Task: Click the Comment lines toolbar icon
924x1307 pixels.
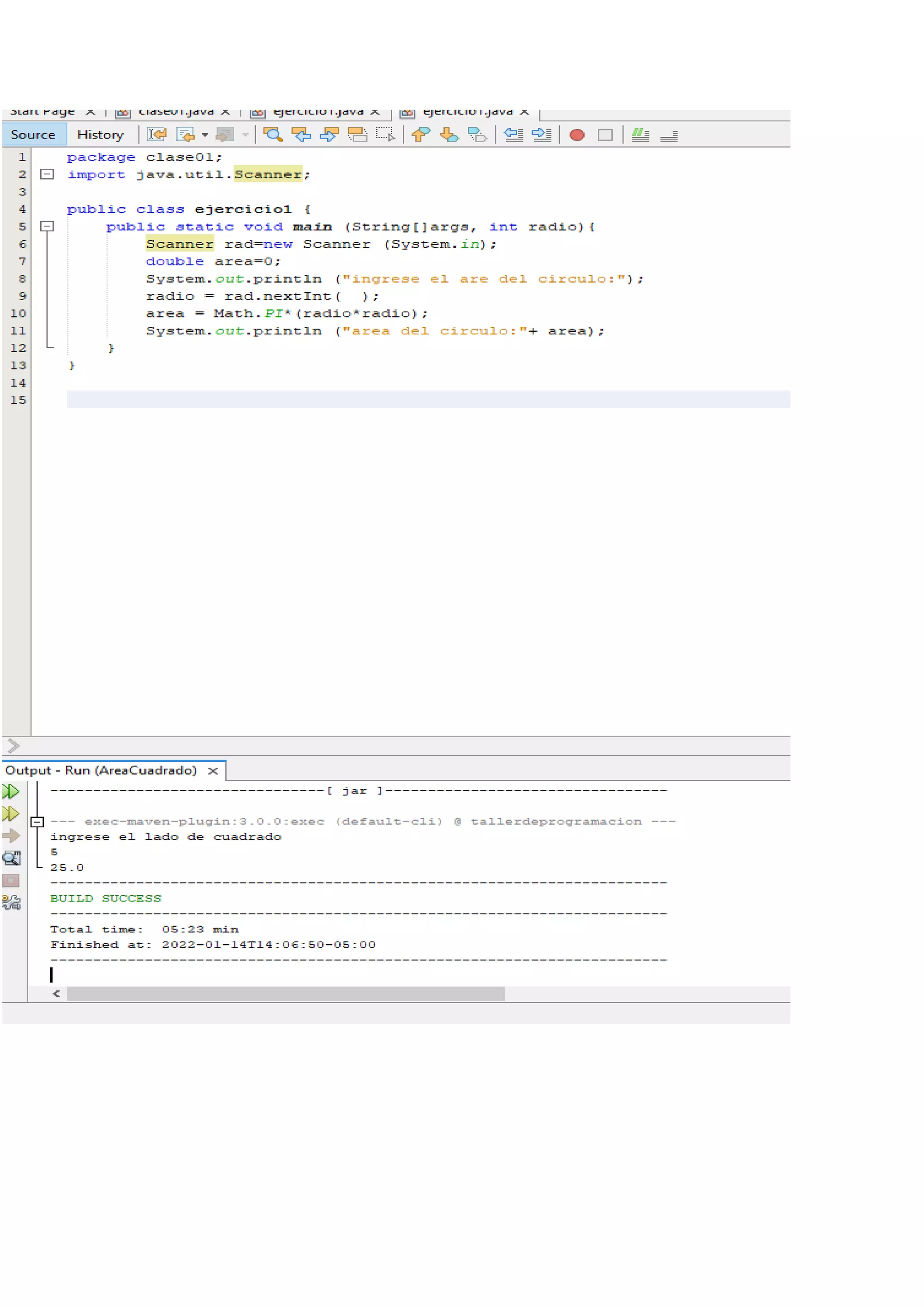Action: coord(640,135)
